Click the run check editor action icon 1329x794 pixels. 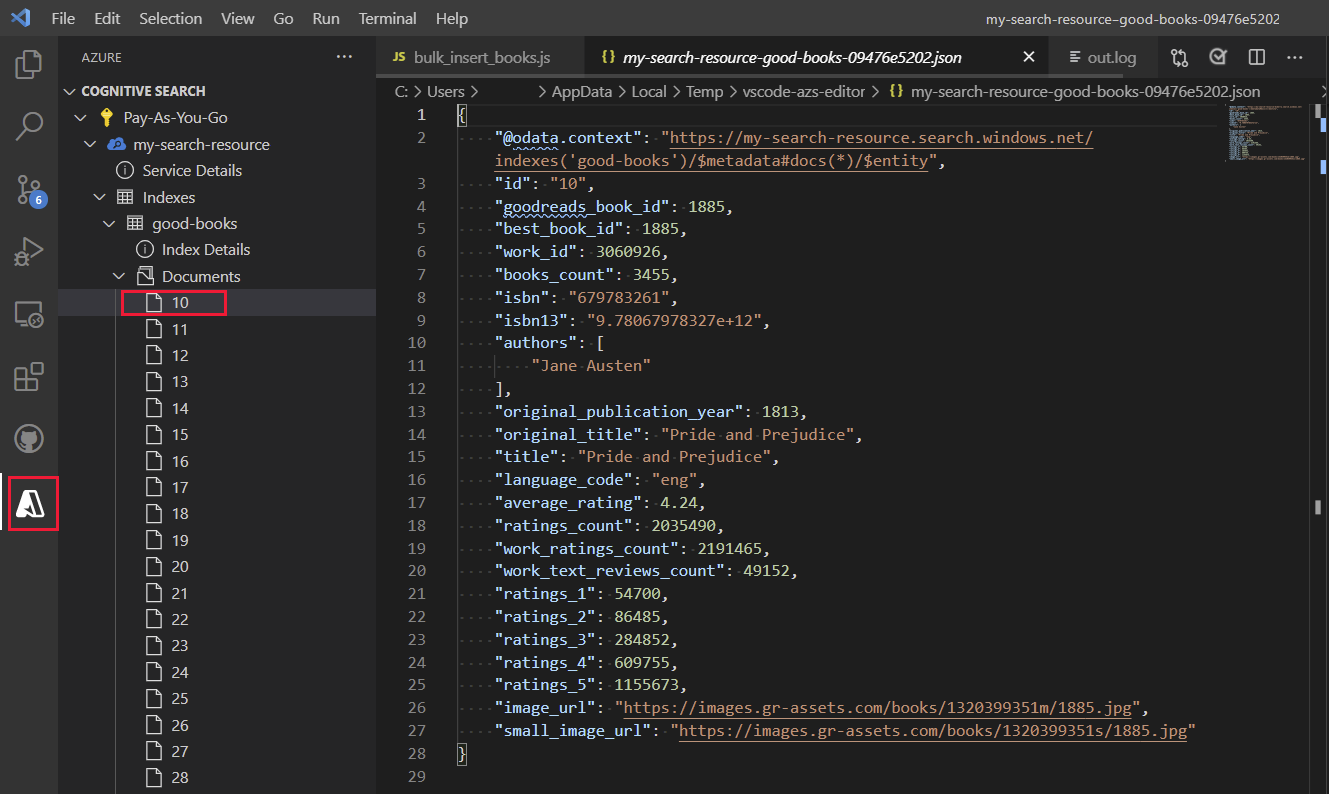click(x=1218, y=57)
